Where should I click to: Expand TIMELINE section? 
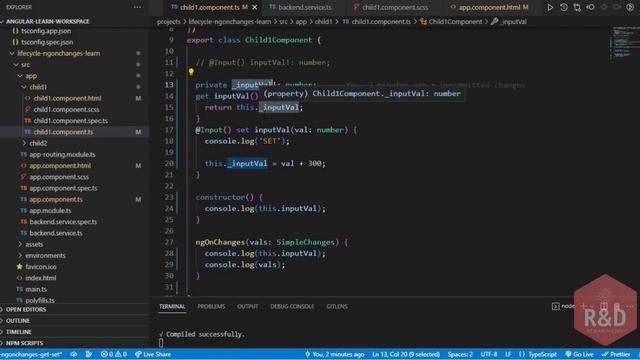coord(18,332)
